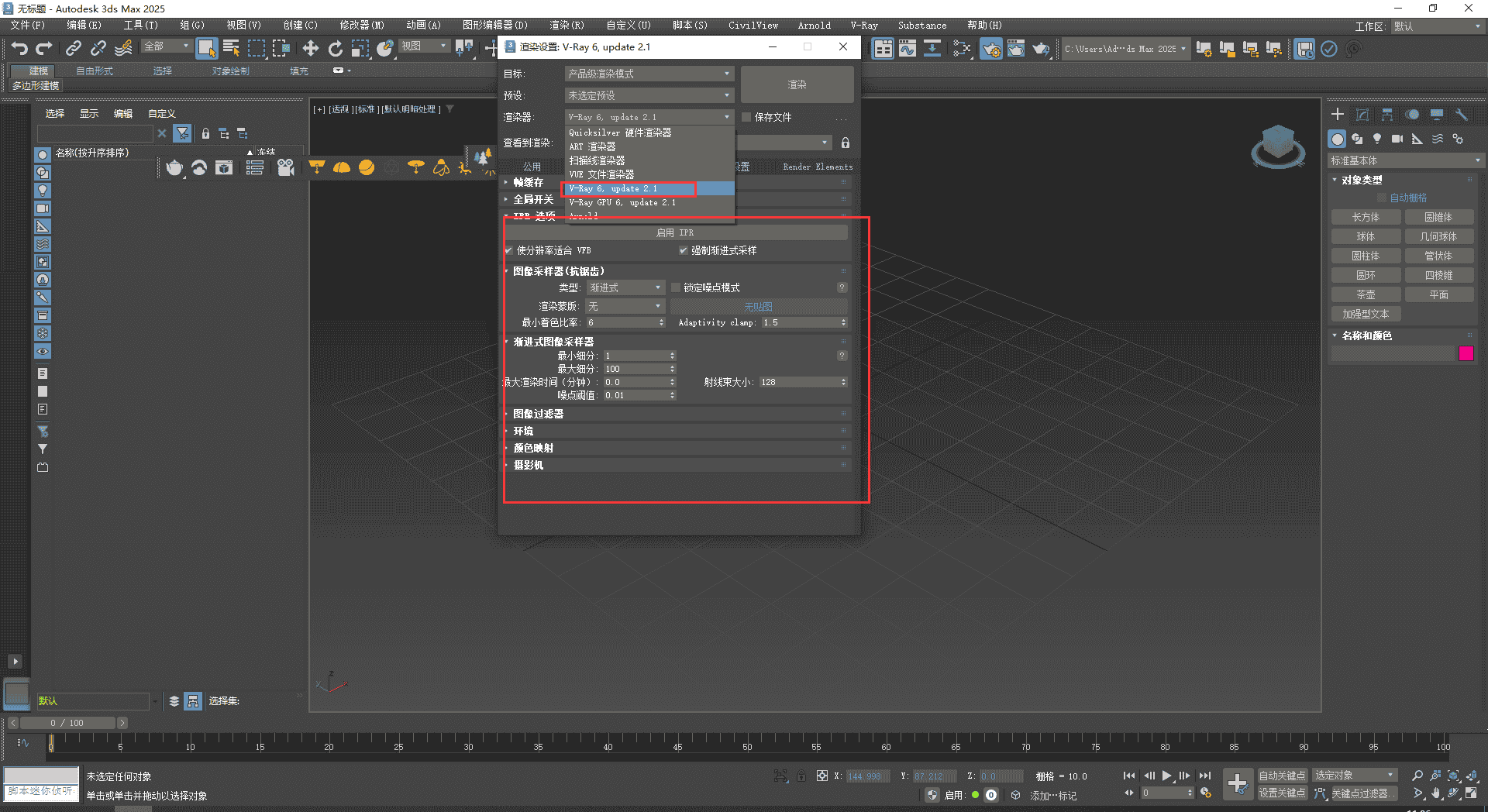Open the 渐进式 image sampler type dropdown
Image resolution: width=1488 pixels, height=812 pixels.
(x=625, y=287)
